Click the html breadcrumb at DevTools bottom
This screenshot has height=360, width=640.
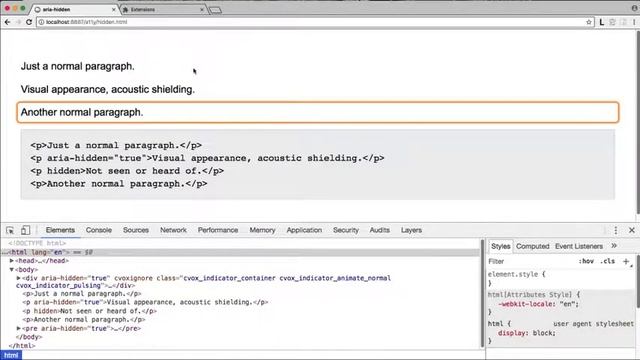coord(11,356)
